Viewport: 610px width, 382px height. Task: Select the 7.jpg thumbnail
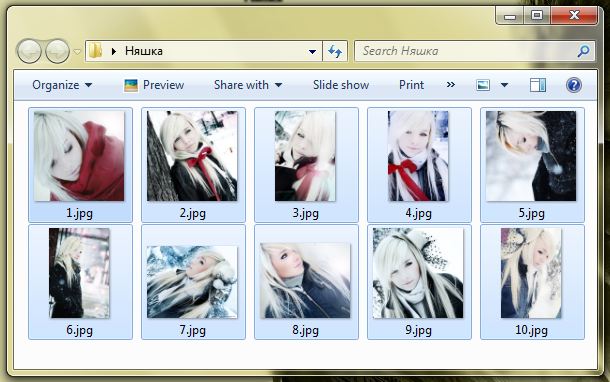(x=193, y=282)
